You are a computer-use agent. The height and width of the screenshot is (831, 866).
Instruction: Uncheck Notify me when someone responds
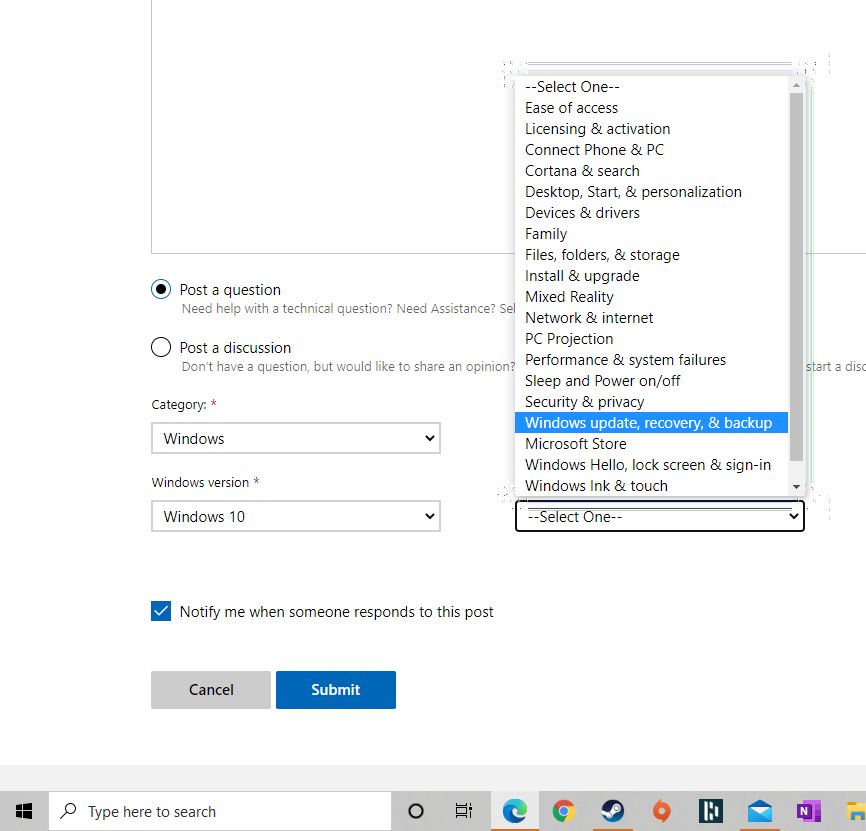[x=161, y=611]
